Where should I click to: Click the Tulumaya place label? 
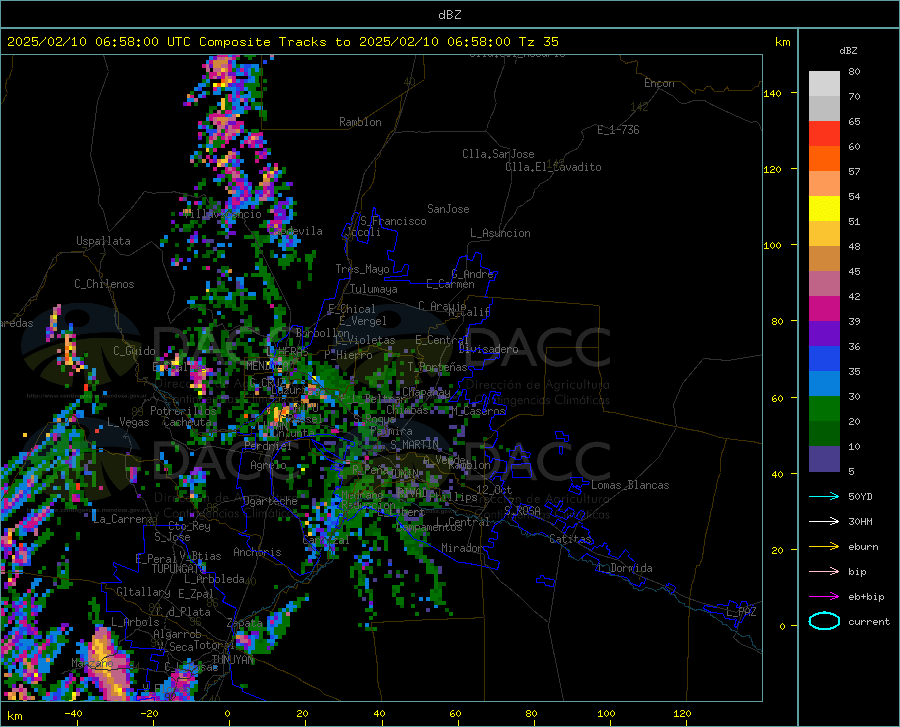tap(374, 289)
